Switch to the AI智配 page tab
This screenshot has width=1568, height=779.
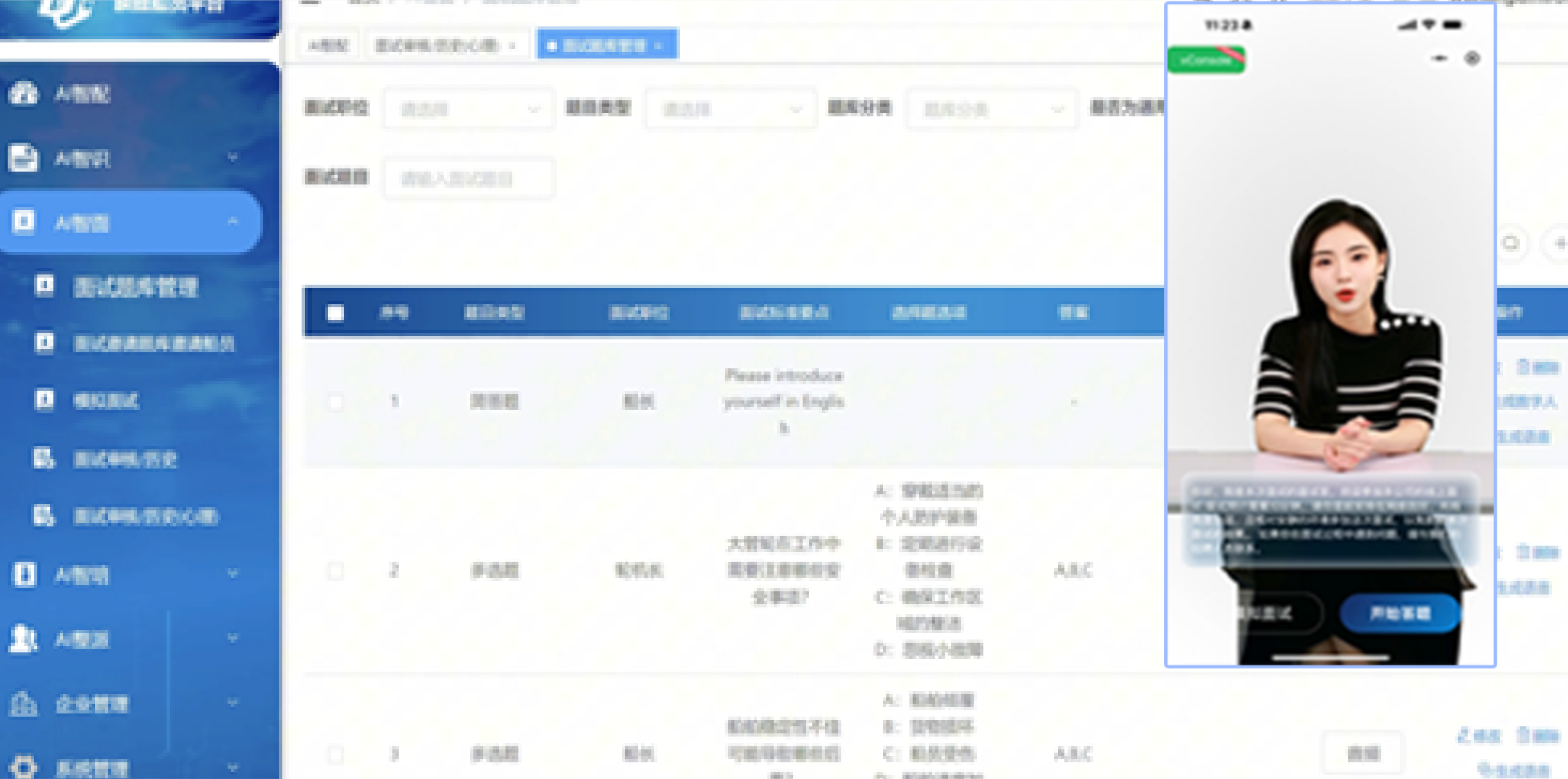tap(329, 46)
